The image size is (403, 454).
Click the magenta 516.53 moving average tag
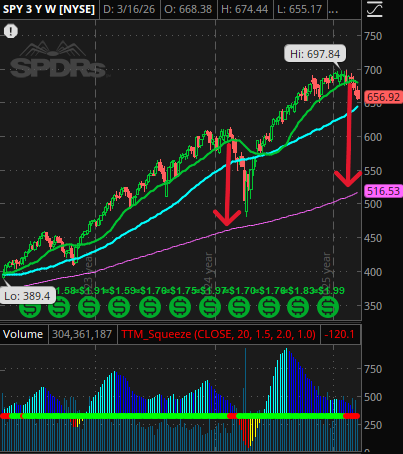click(x=383, y=191)
